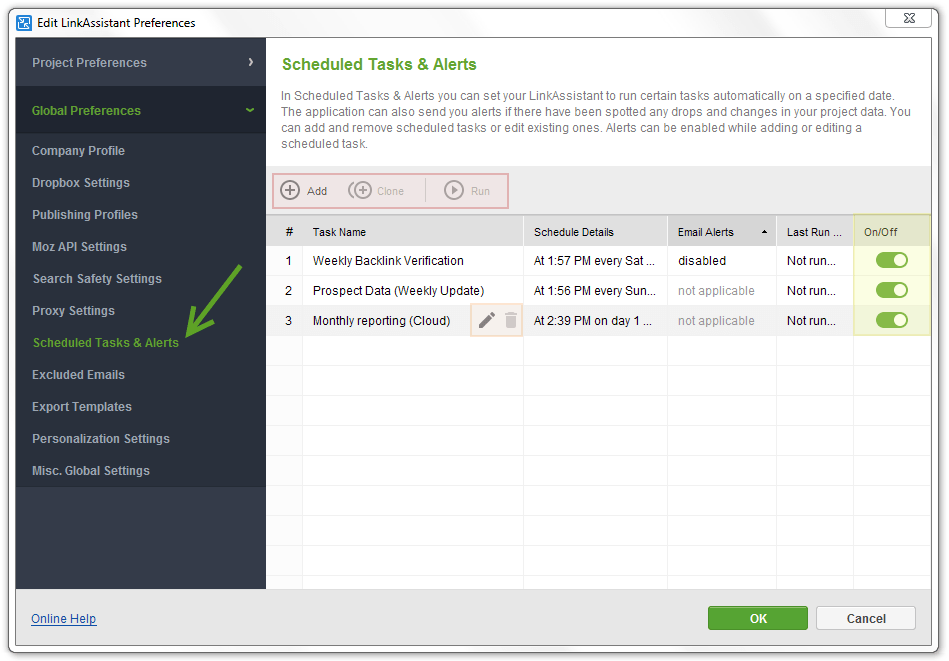Click the On/Off column header
The image size is (949, 661).
pos(892,232)
